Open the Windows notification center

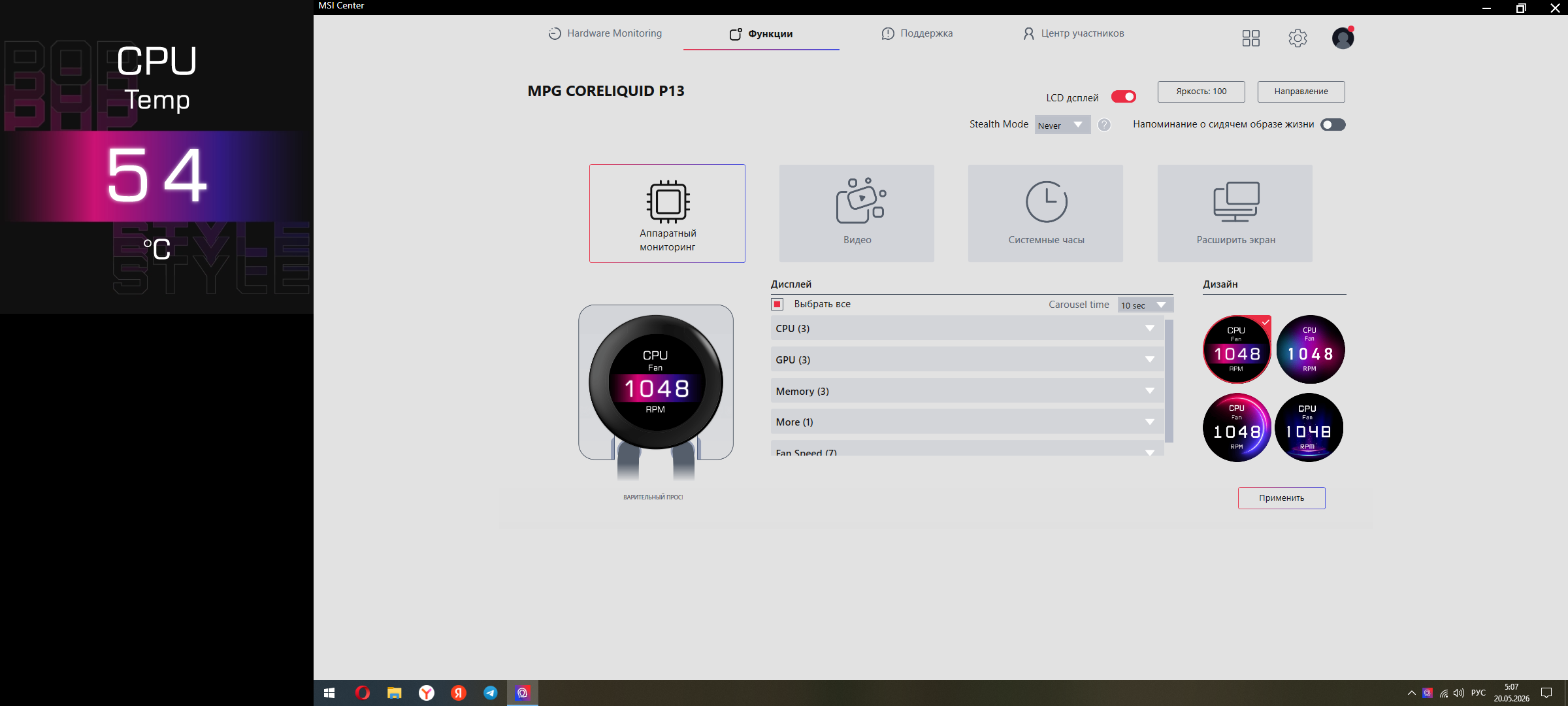[x=1546, y=693]
